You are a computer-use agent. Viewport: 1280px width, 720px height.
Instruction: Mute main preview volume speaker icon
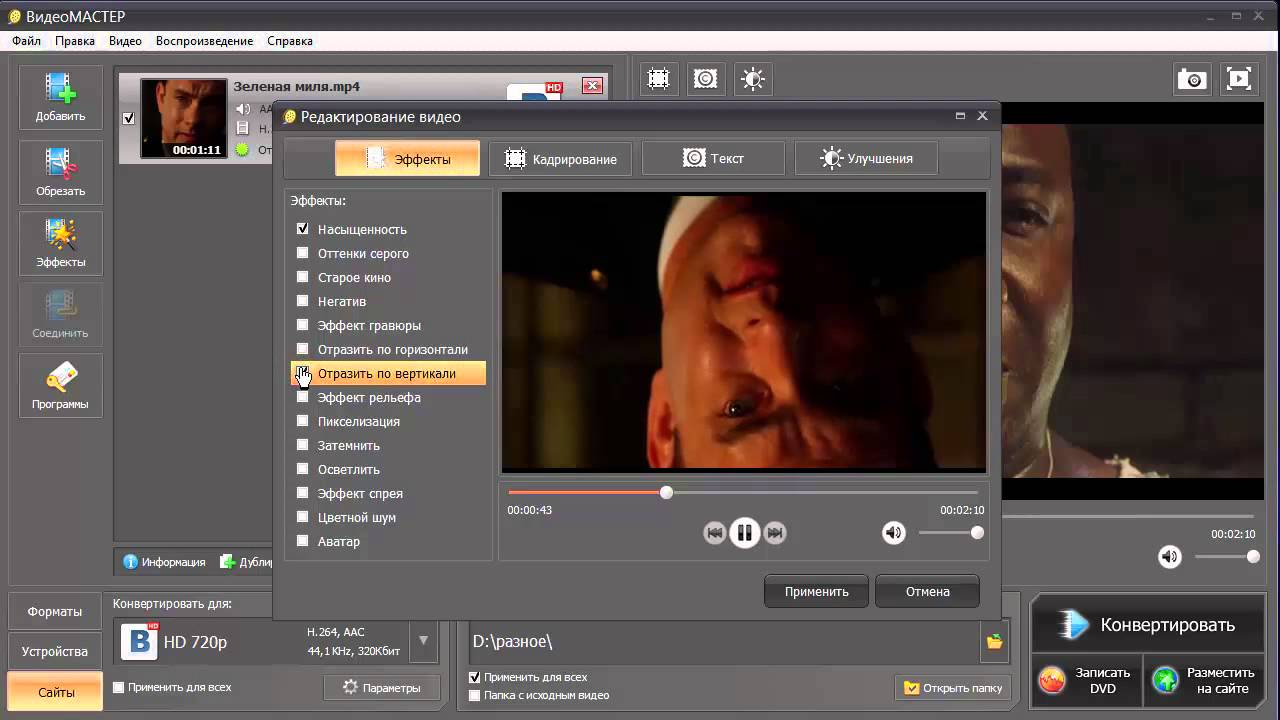(1169, 557)
